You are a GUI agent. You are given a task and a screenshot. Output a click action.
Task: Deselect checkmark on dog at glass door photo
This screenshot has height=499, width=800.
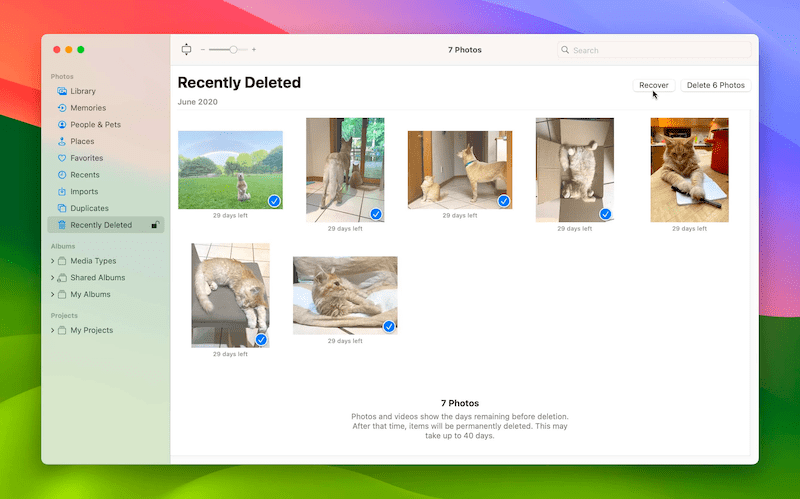click(376, 214)
